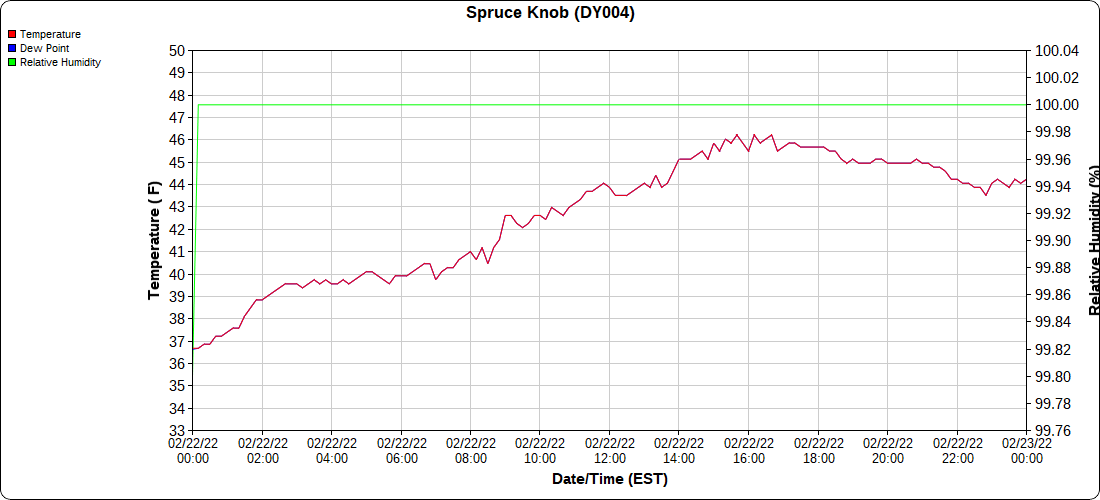Pick the 02/22/22 18:00 time axis label
The width and height of the screenshot is (1100, 500).
818,451
